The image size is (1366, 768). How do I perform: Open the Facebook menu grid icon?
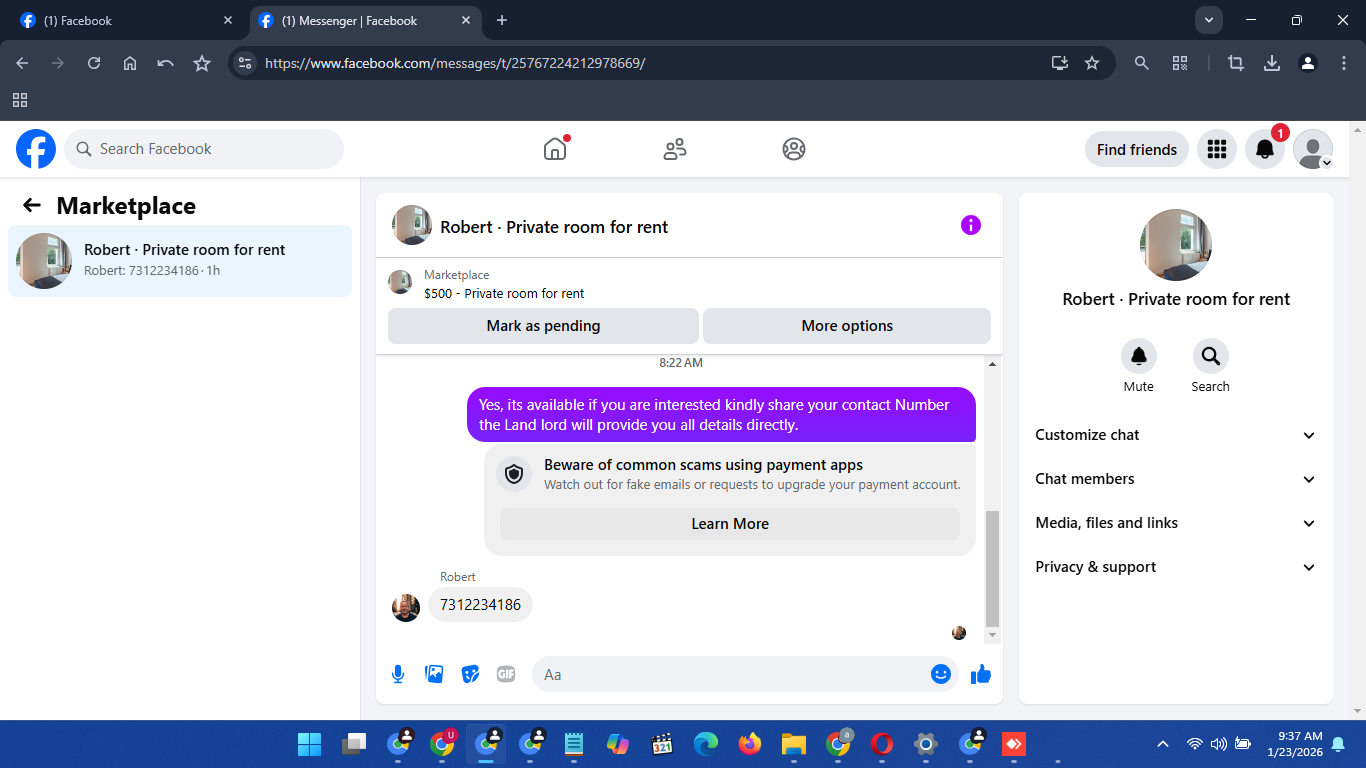coord(1217,149)
